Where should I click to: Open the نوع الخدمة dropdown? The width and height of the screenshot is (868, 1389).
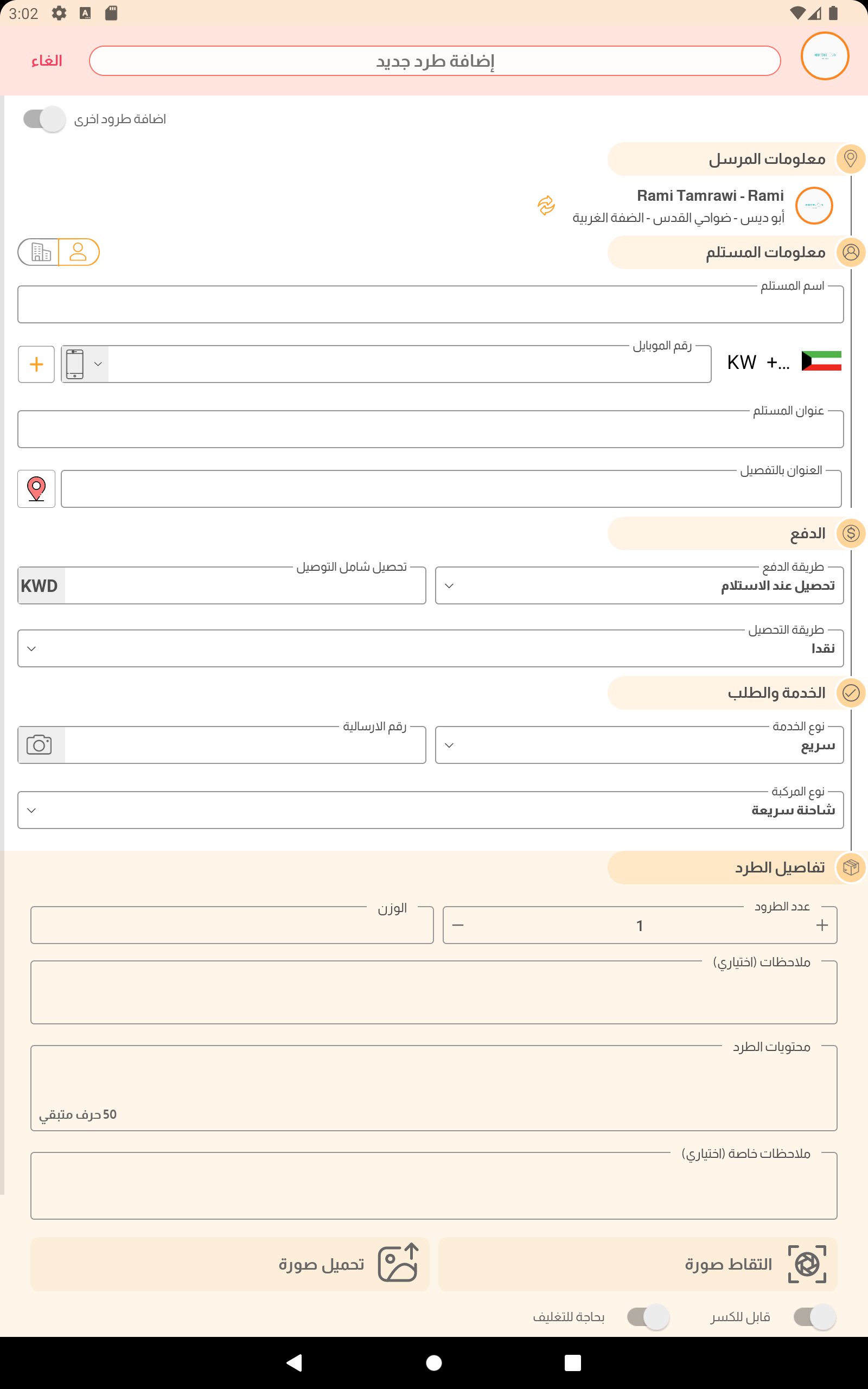click(640, 745)
